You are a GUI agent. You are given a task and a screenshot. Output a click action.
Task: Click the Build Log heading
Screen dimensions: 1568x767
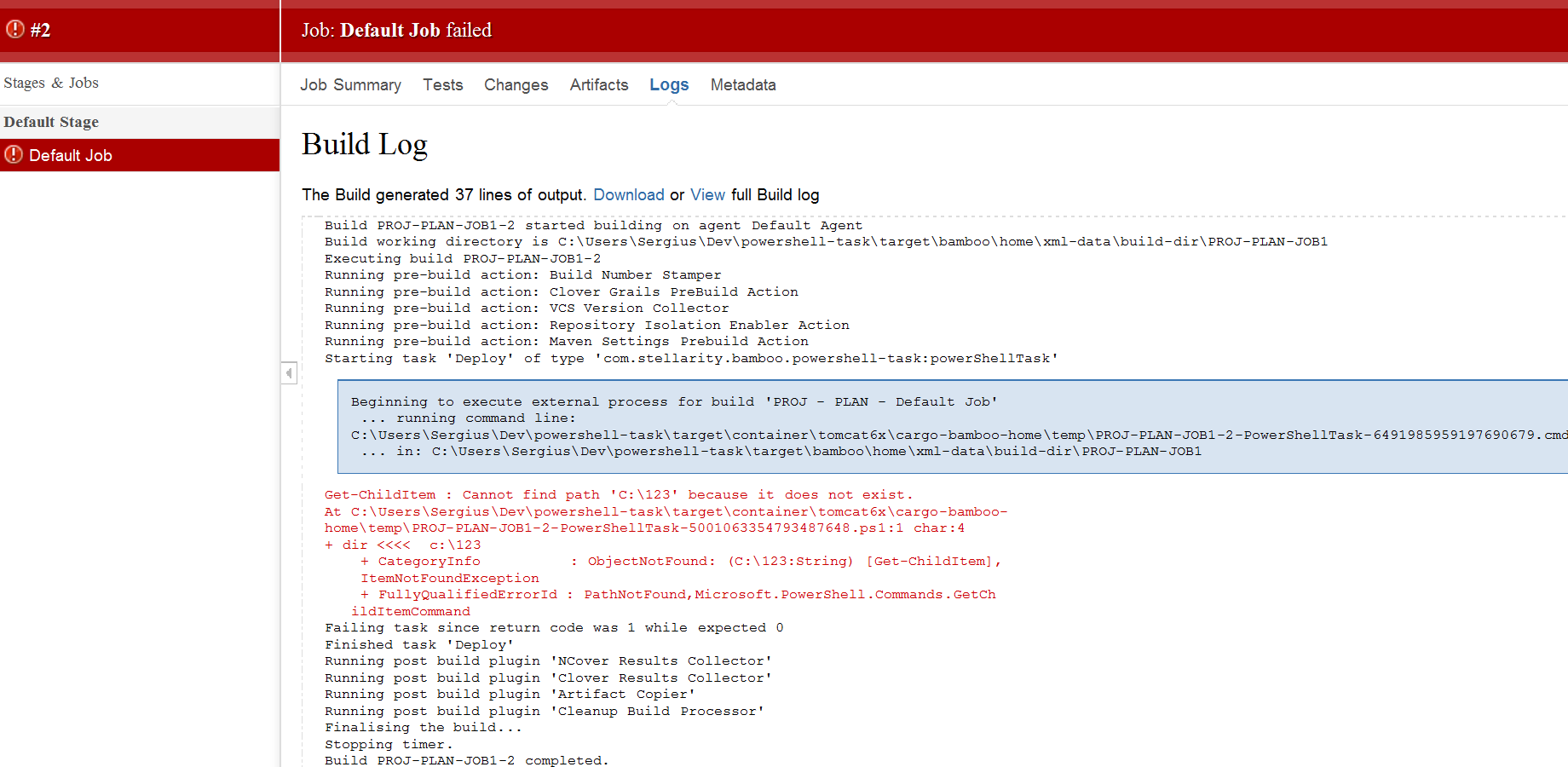tap(364, 145)
